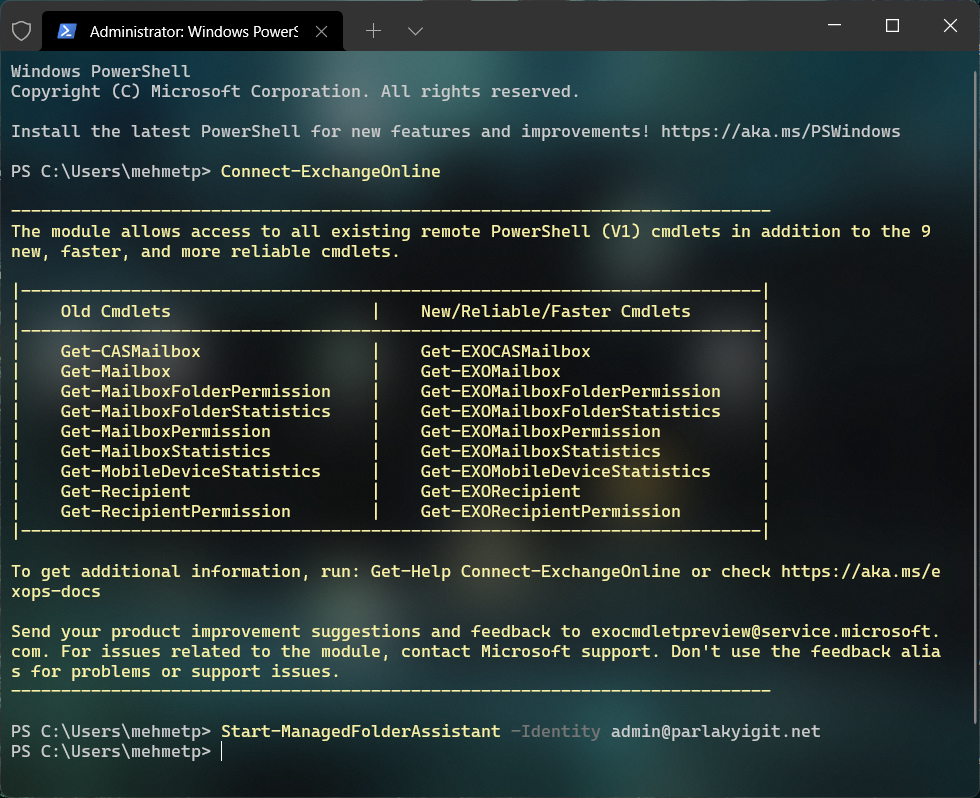Open a new tab with the plus button
980x798 pixels.
[373, 31]
